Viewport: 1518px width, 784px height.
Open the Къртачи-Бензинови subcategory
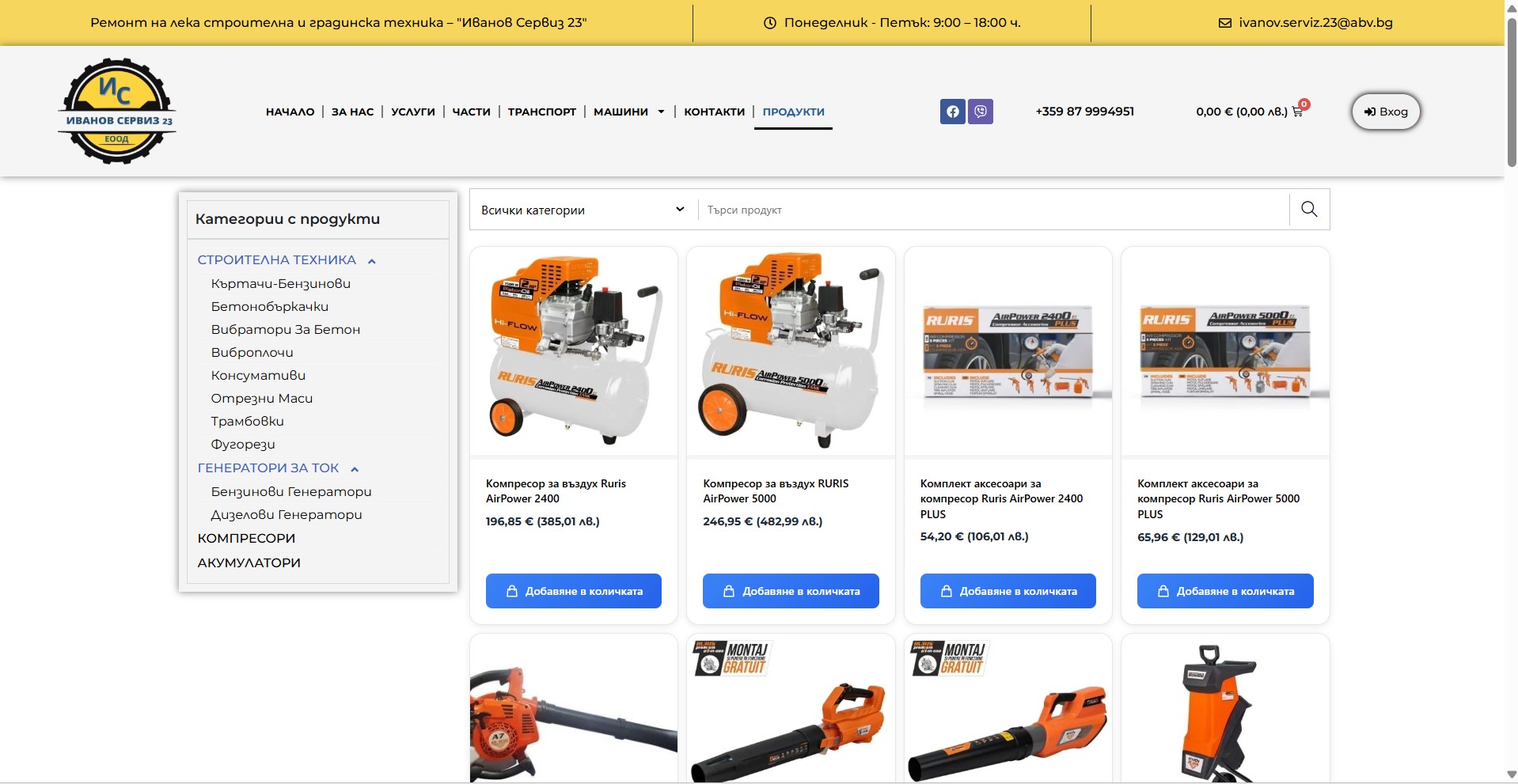(280, 283)
